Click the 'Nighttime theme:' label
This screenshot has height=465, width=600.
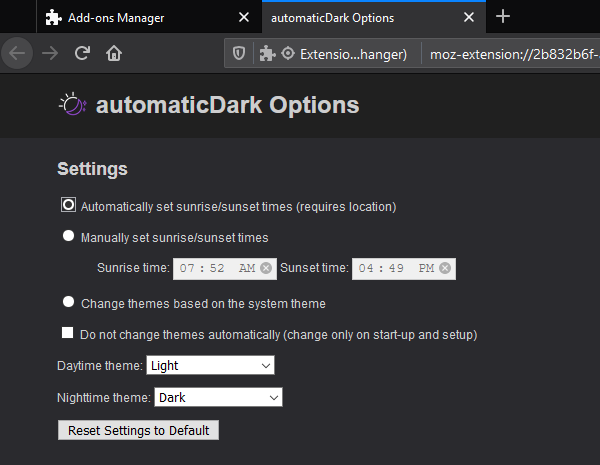[x=104, y=398]
